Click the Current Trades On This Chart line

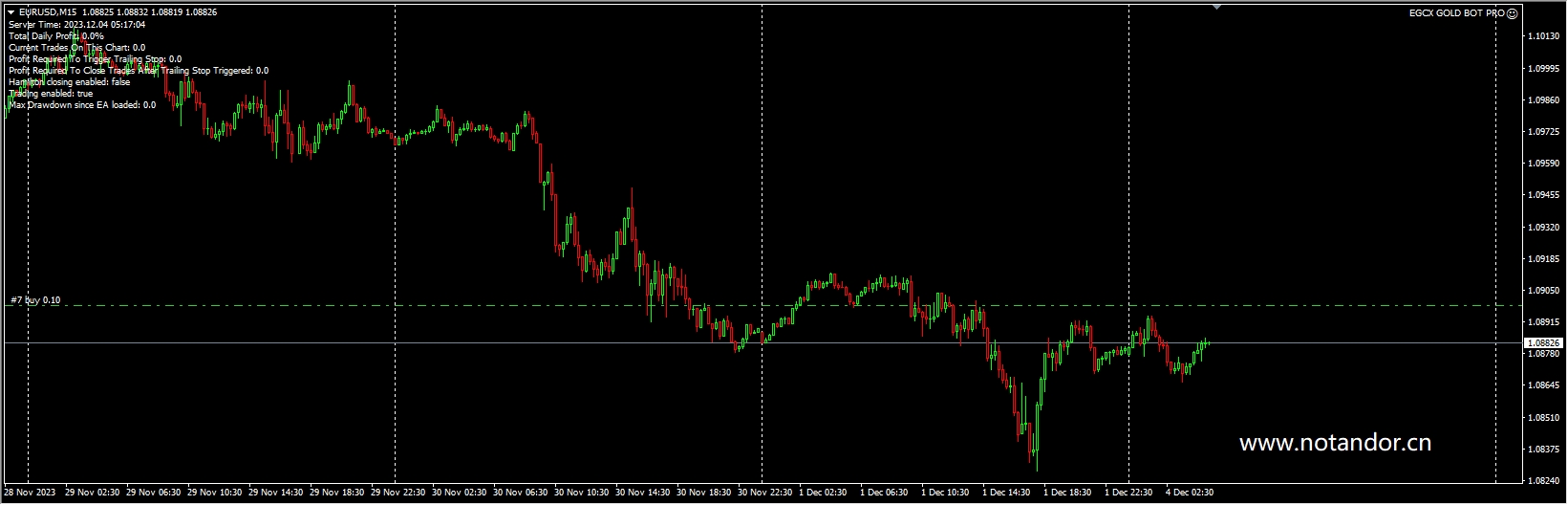coord(76,47)
